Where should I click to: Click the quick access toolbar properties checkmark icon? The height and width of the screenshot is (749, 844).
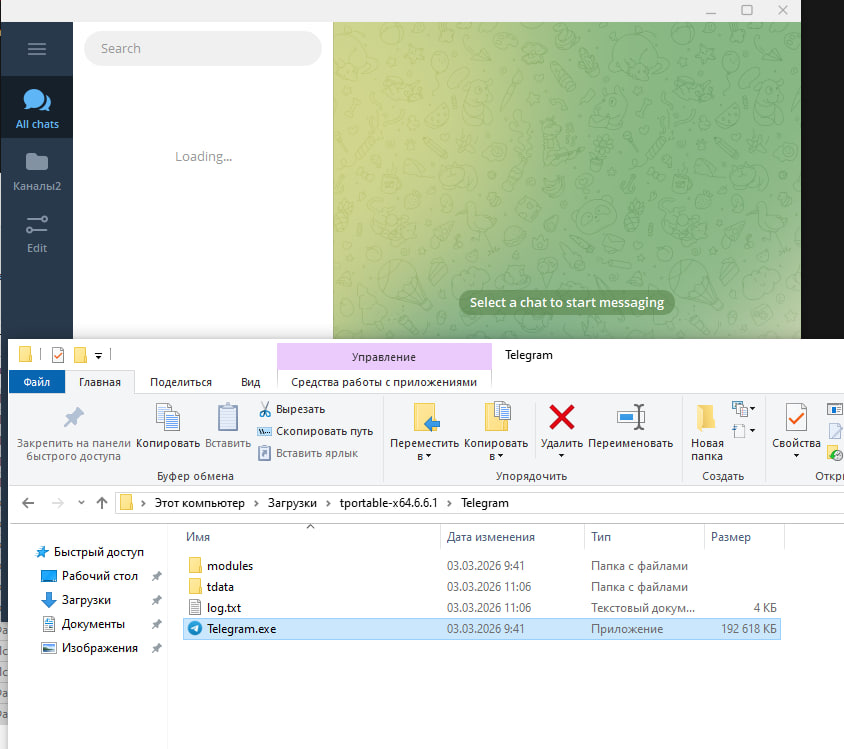coord(58,355)
